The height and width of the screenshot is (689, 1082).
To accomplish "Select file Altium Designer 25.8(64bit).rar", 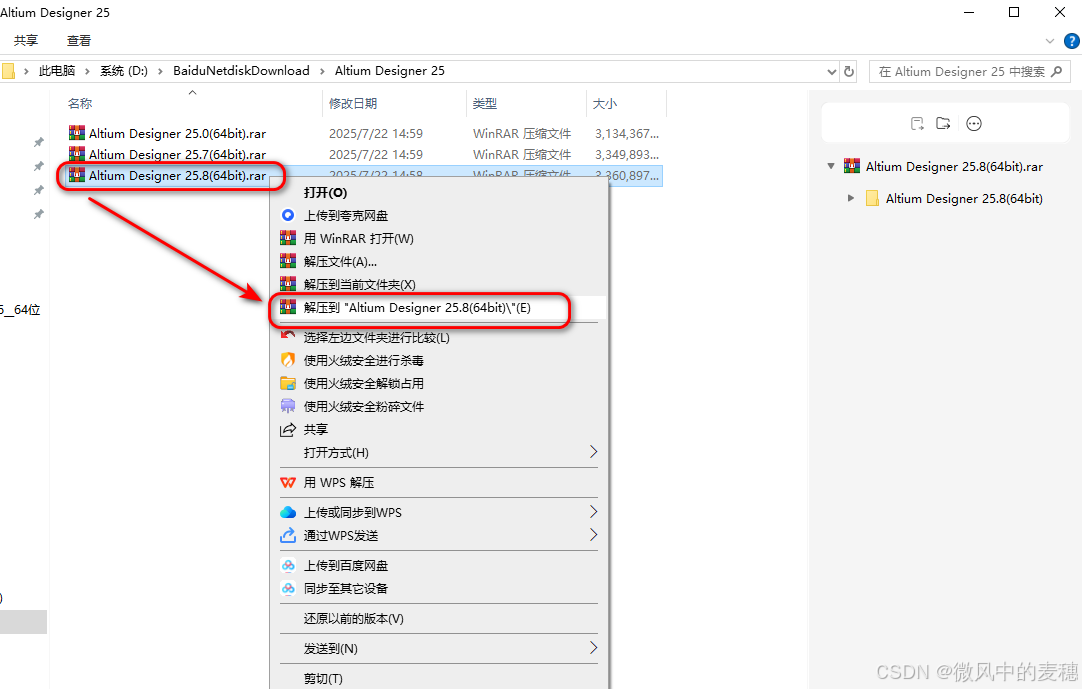I will pos(177,175).
